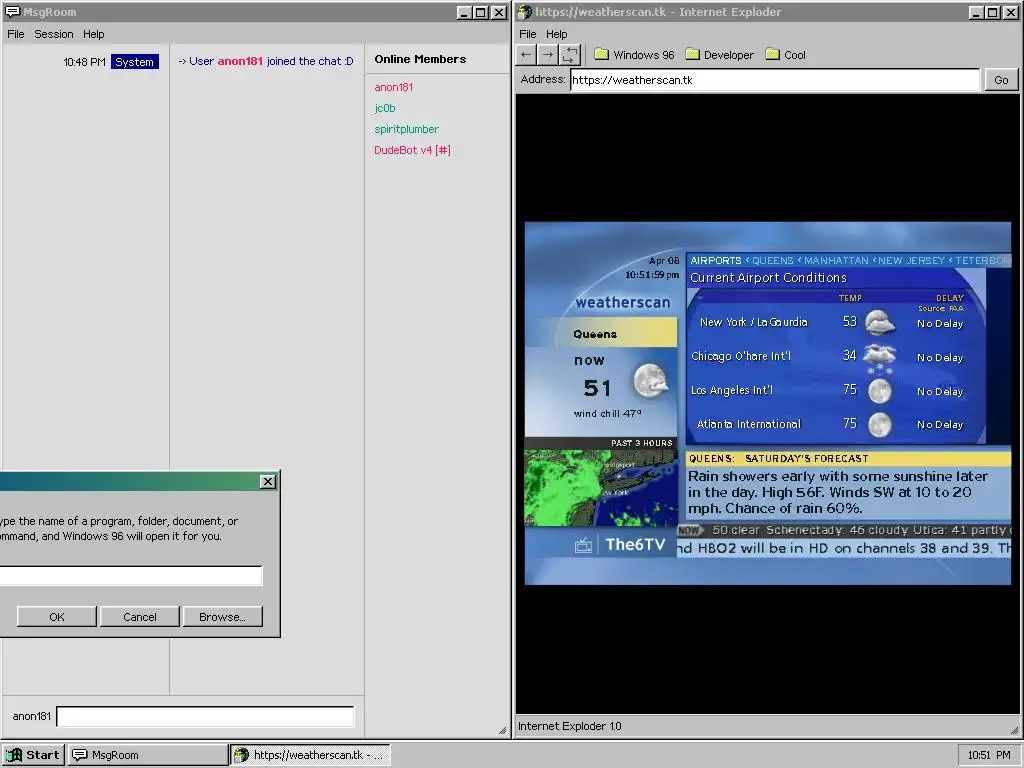Image resolution: width=1024 pixels, height=768 pixels.
Task: Click the Run dialog text input field
Action: [131, 575]
